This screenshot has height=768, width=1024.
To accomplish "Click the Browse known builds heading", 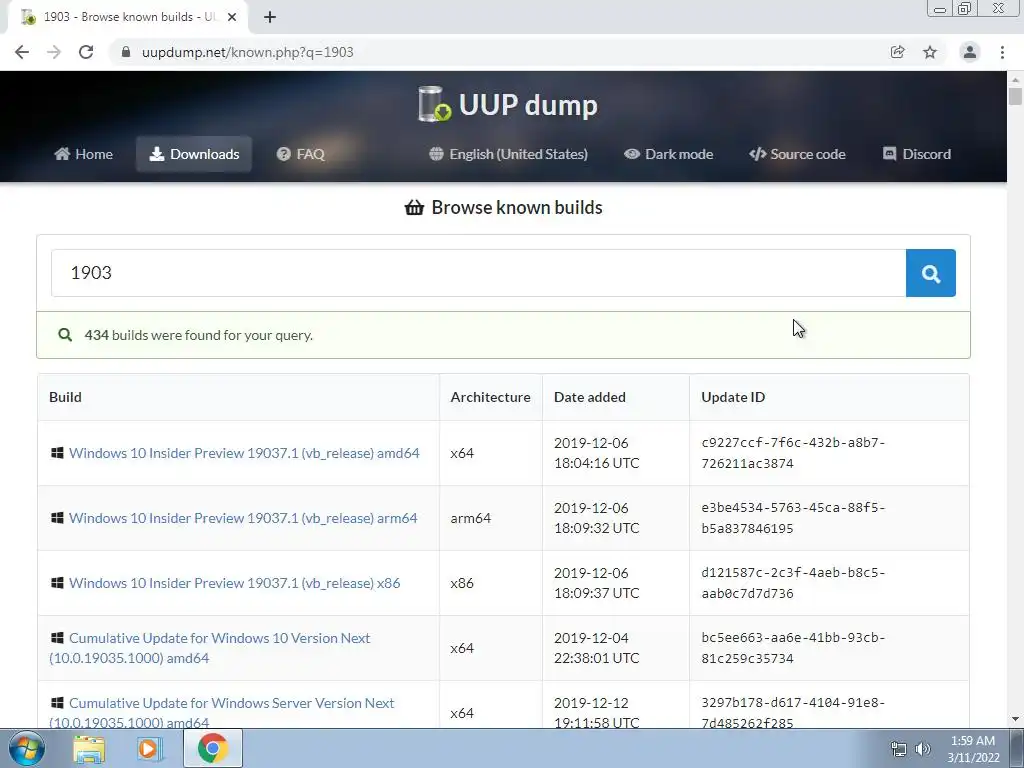I will 504,208.
